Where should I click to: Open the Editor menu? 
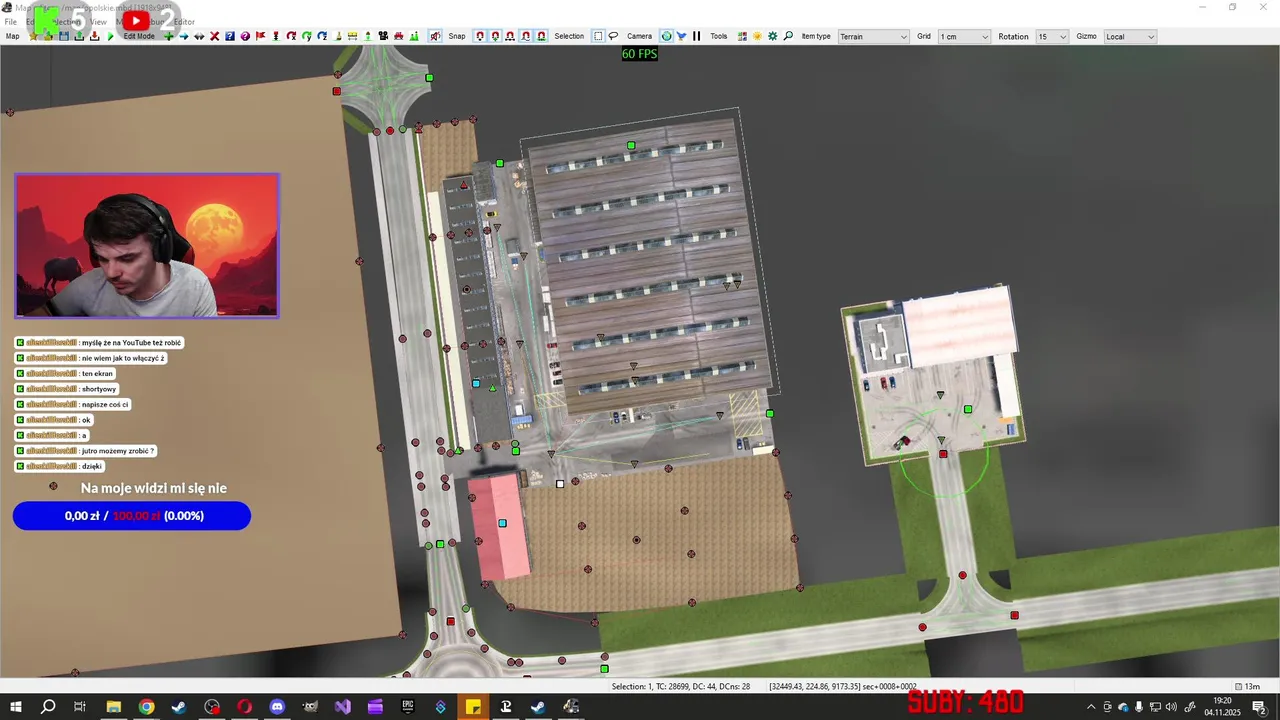(x=184, y=21)
